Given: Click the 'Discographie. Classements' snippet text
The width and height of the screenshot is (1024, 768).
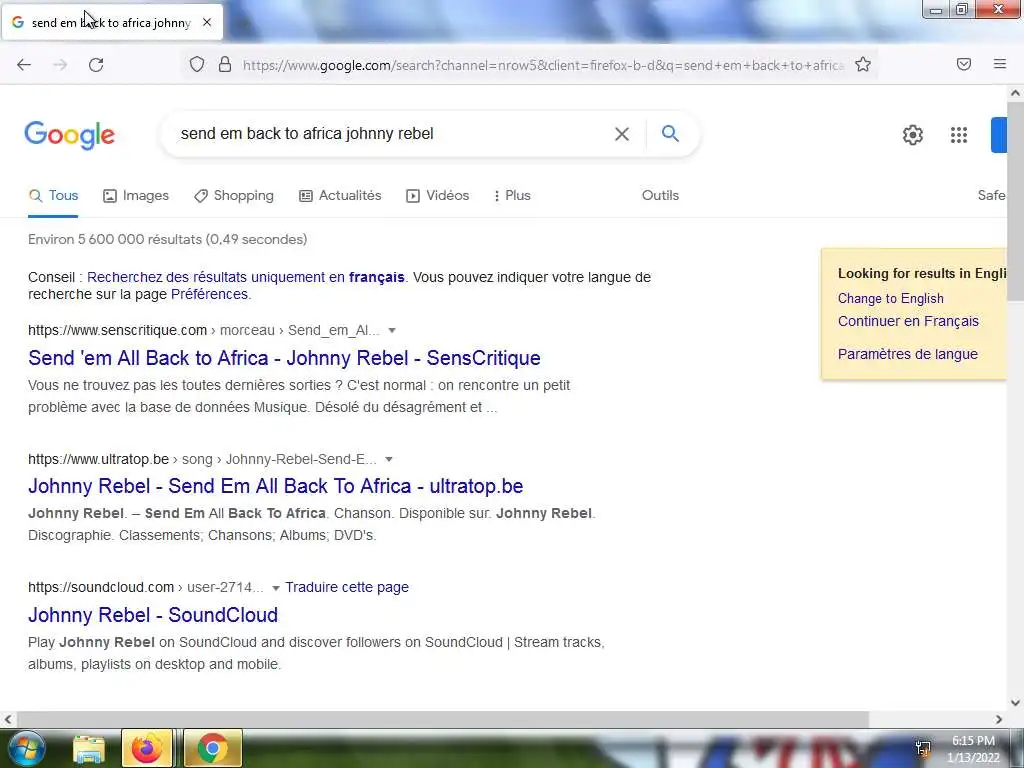Looking at the screenshot, I should [x=202, y=536].
